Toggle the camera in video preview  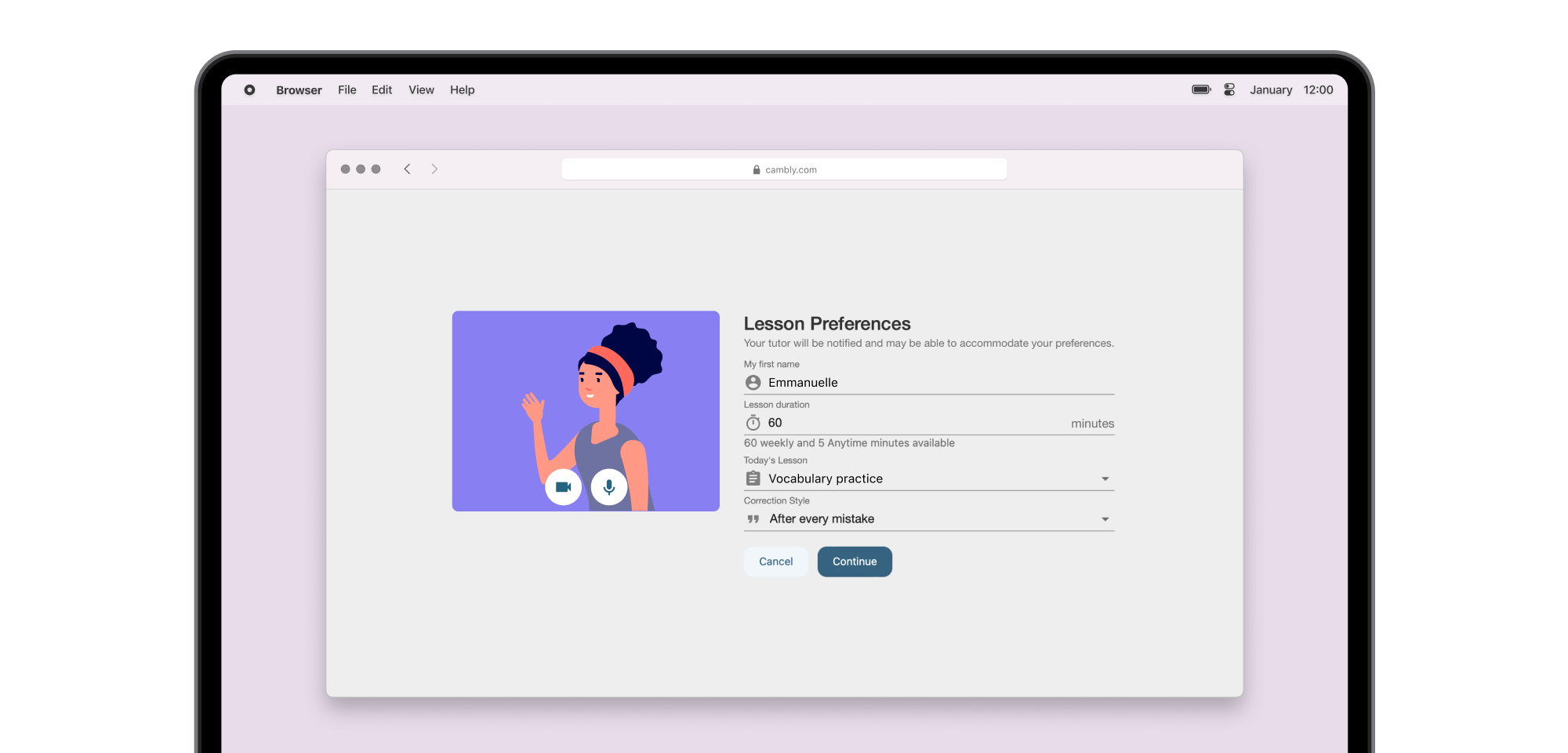(563, 487)
